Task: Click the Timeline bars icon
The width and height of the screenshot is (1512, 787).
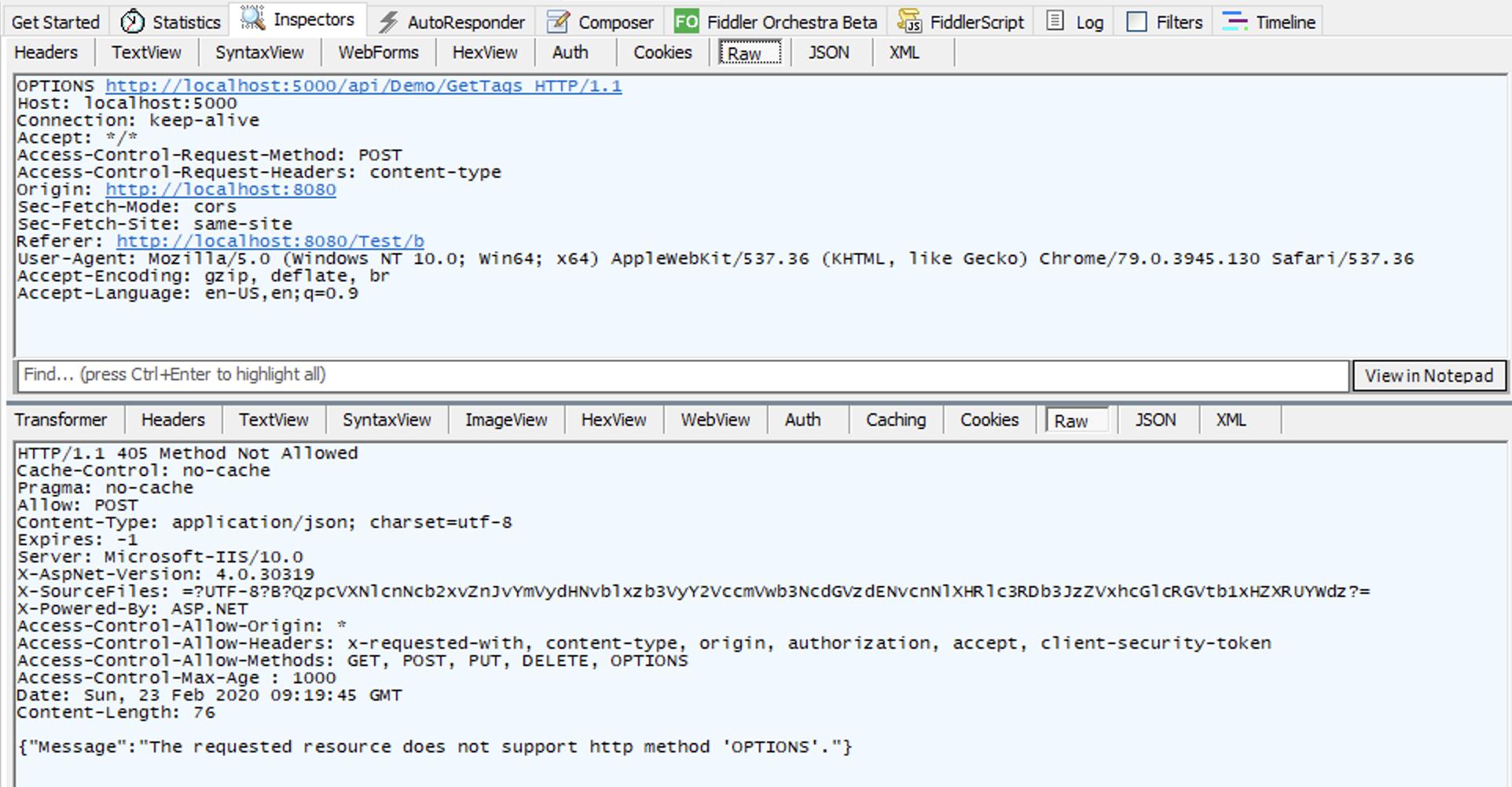Action: pos(1235,21)
